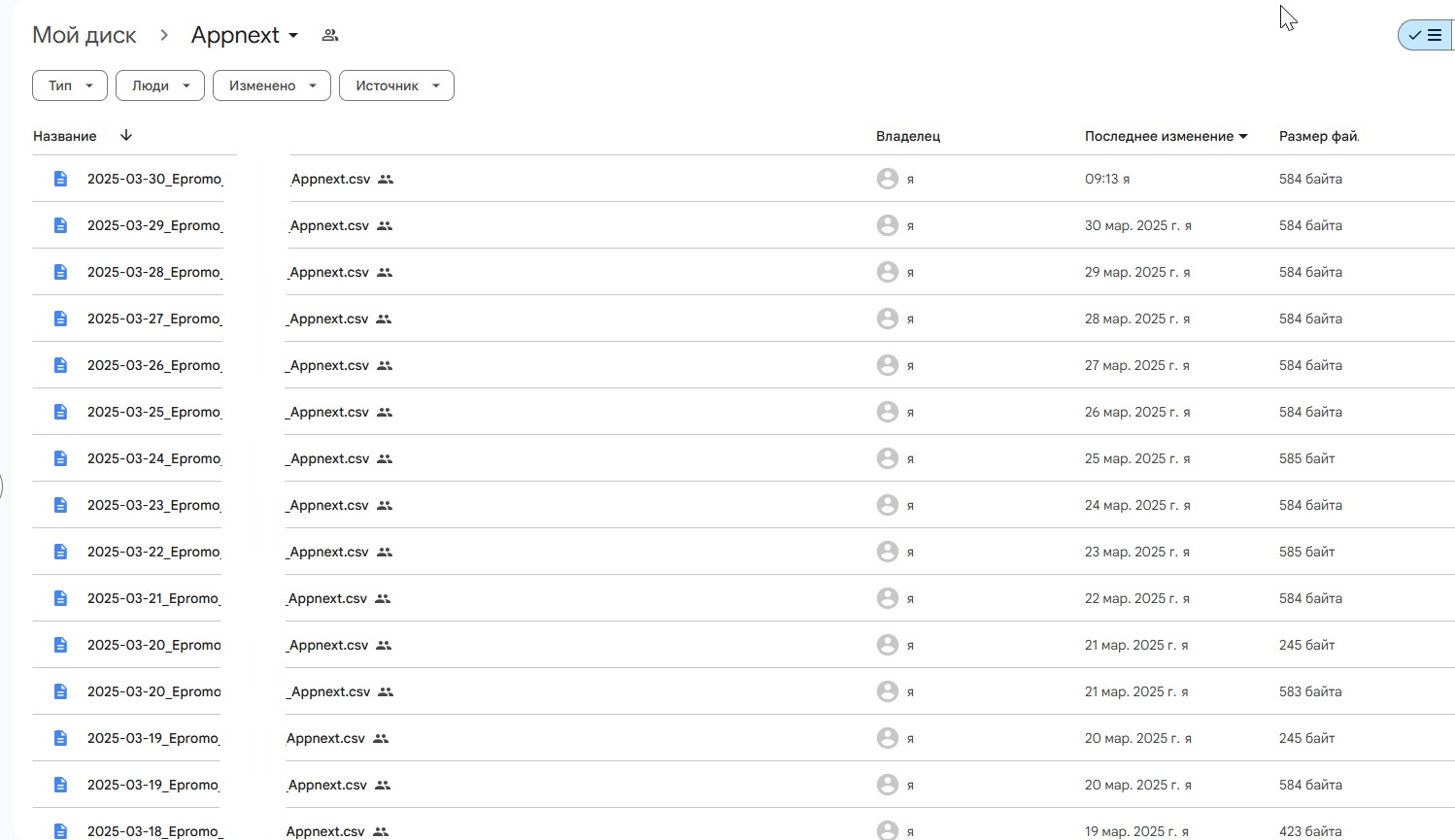
Task: Sort by Название column header
Action: [65, 136]
